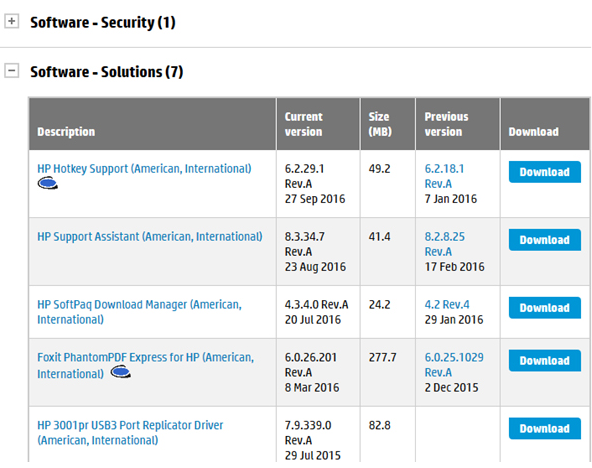Click the 49.2 size value
592x468 pixels.
(379, 169)
